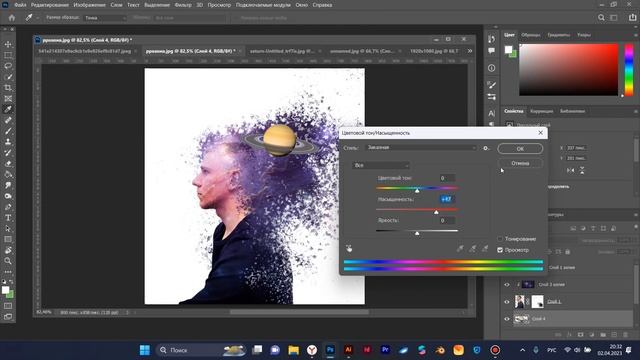Click the trash icon in Layers panel

coord(625,335)
